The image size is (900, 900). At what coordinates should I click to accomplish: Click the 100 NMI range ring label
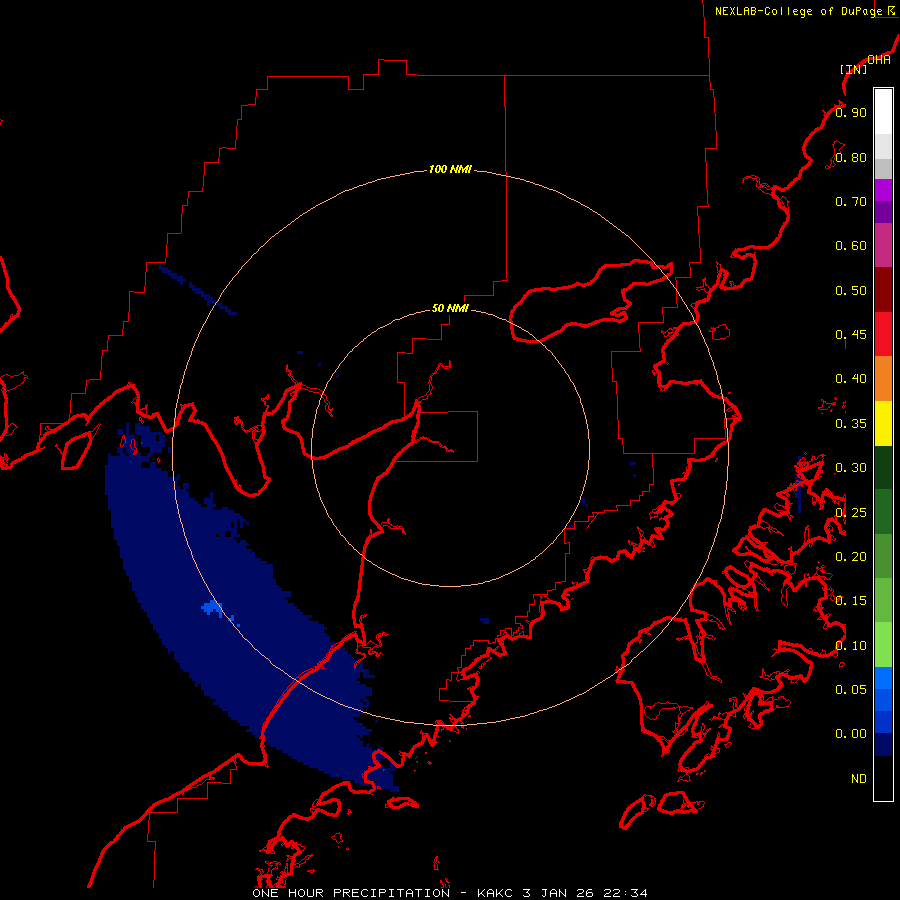tap(450, 169)
